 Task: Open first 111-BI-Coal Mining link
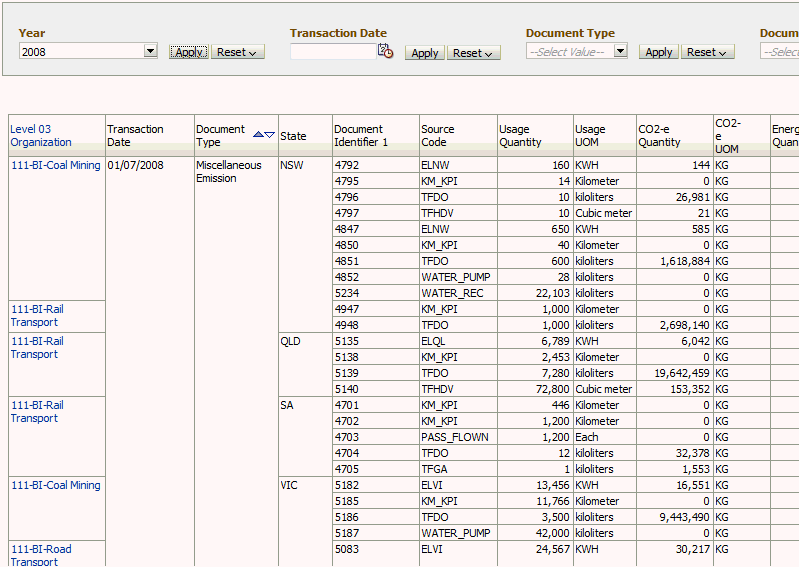point(56,165)
